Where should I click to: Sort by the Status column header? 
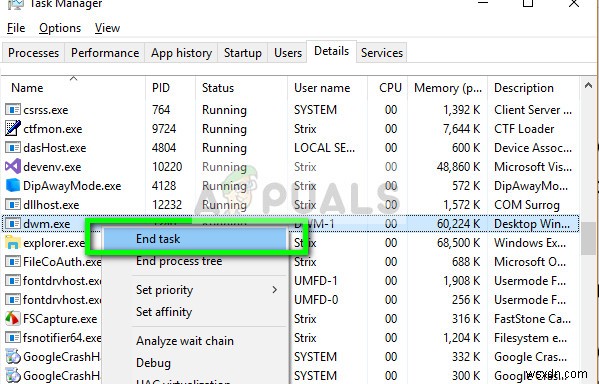[x=241, y=88]
